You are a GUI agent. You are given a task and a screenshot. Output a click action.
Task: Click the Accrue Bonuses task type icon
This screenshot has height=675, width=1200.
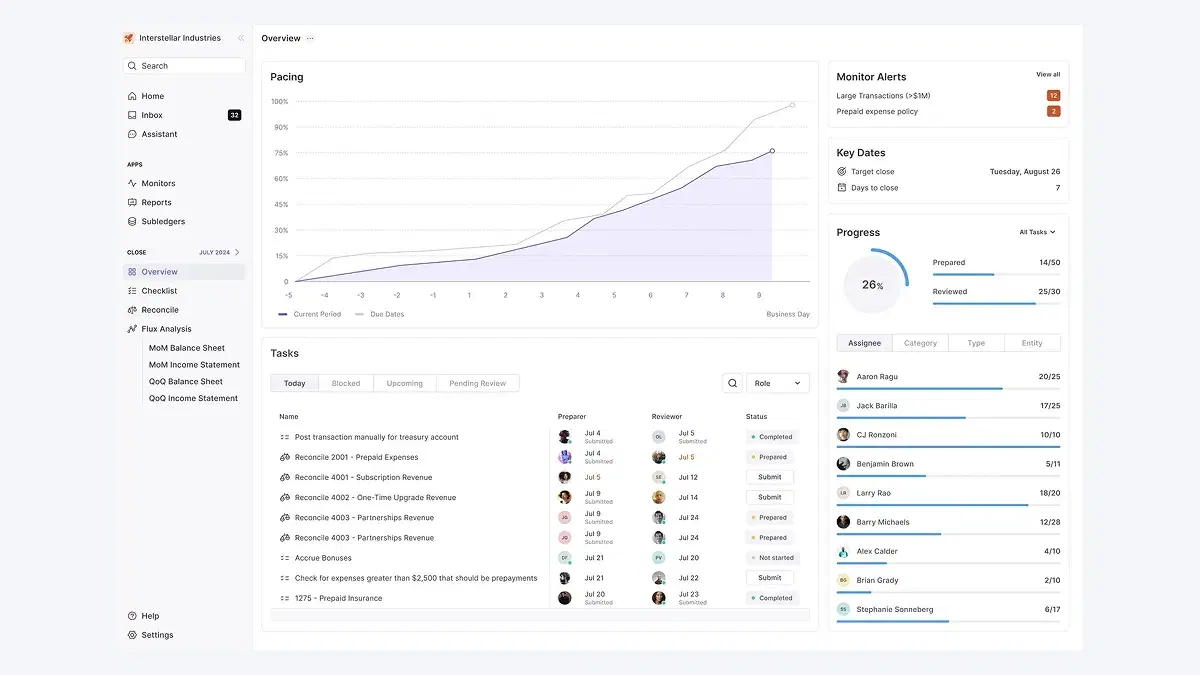284,558
